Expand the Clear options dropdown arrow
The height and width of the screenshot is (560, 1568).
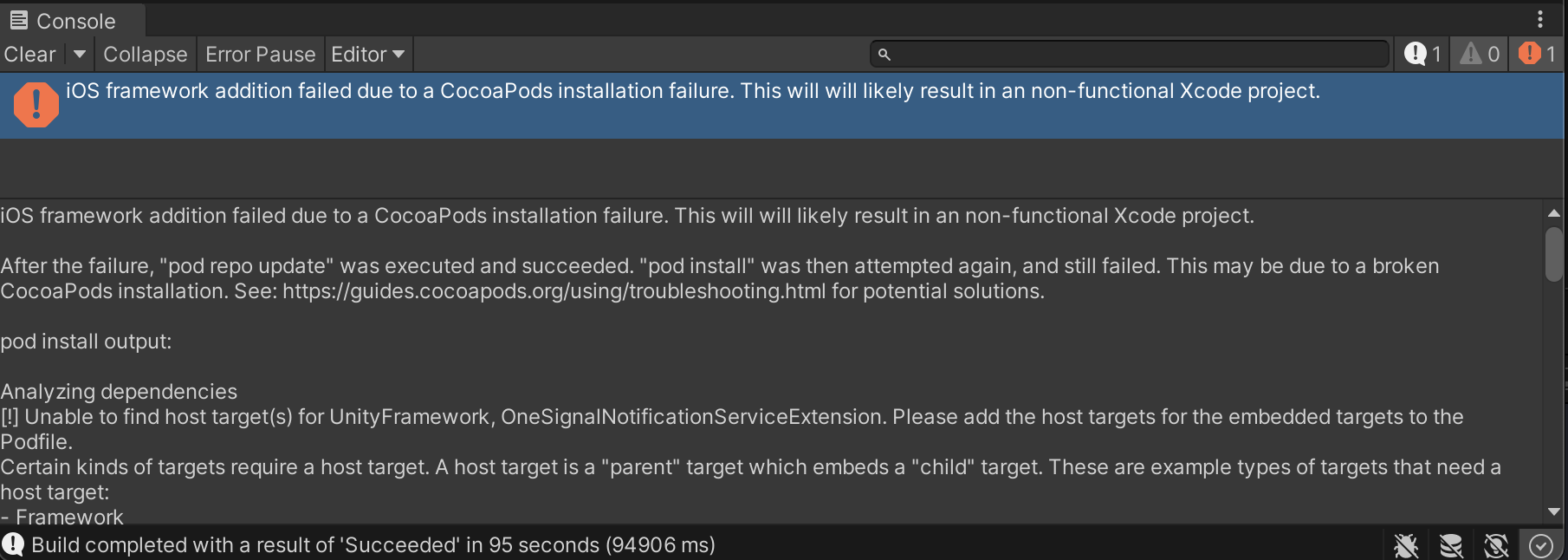80,54
